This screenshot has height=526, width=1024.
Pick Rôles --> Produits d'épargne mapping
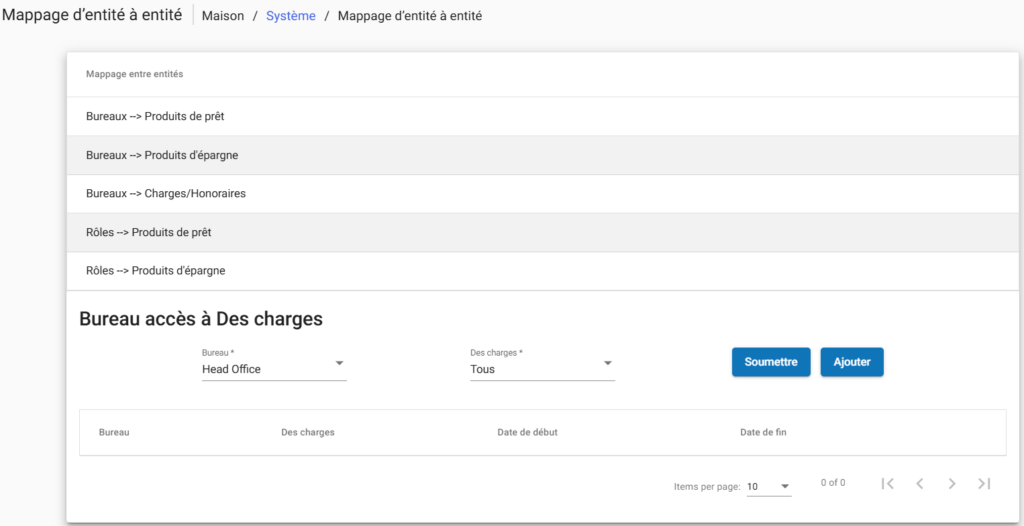(156, 271)
